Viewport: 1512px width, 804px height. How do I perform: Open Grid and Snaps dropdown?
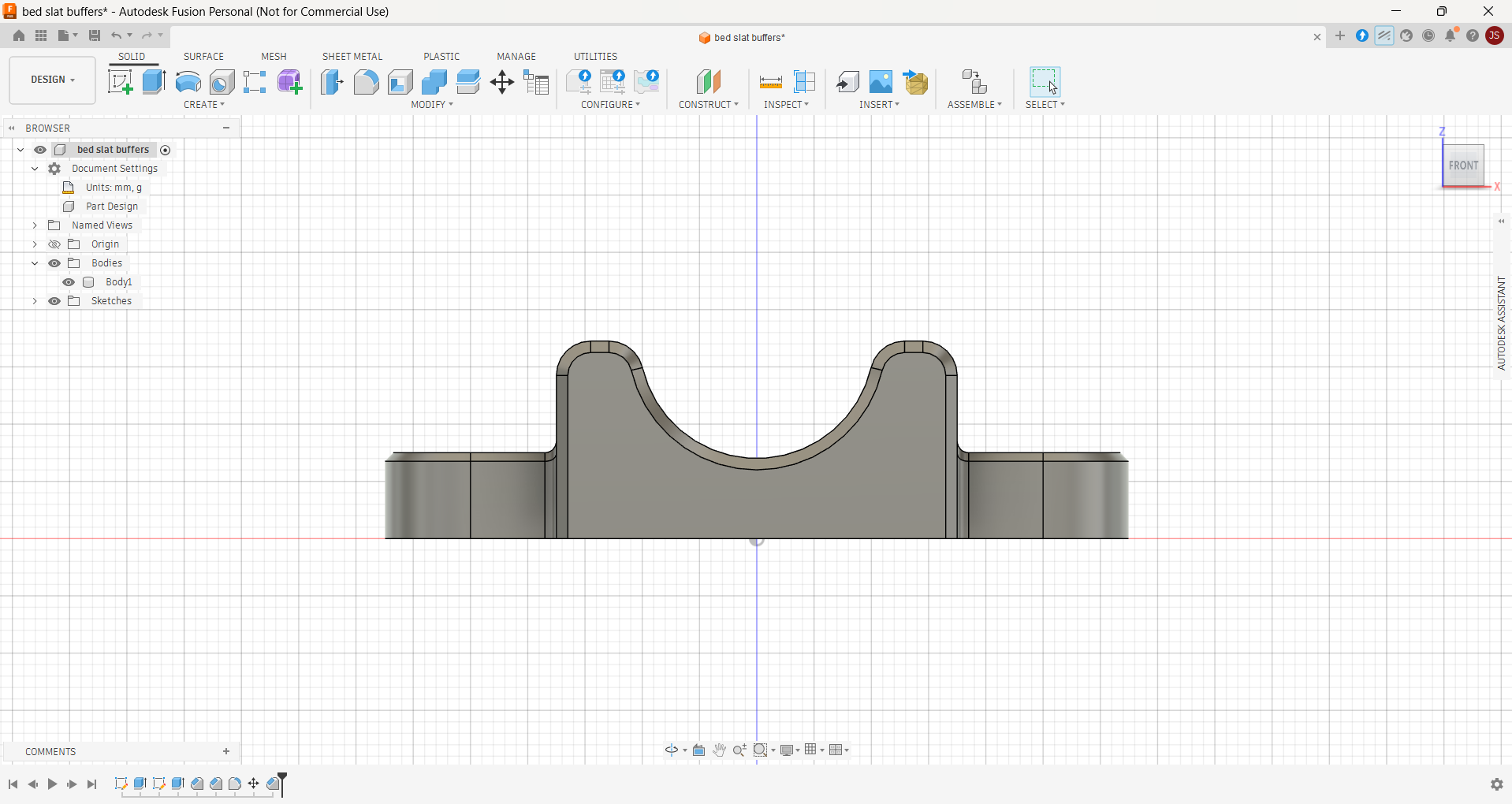tap(814, 750)
